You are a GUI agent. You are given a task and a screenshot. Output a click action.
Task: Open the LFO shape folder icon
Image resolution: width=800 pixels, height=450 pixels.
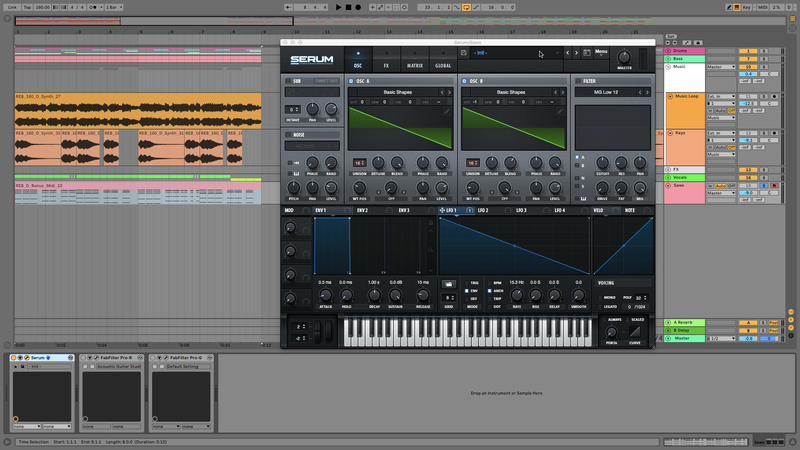point(448,284)
